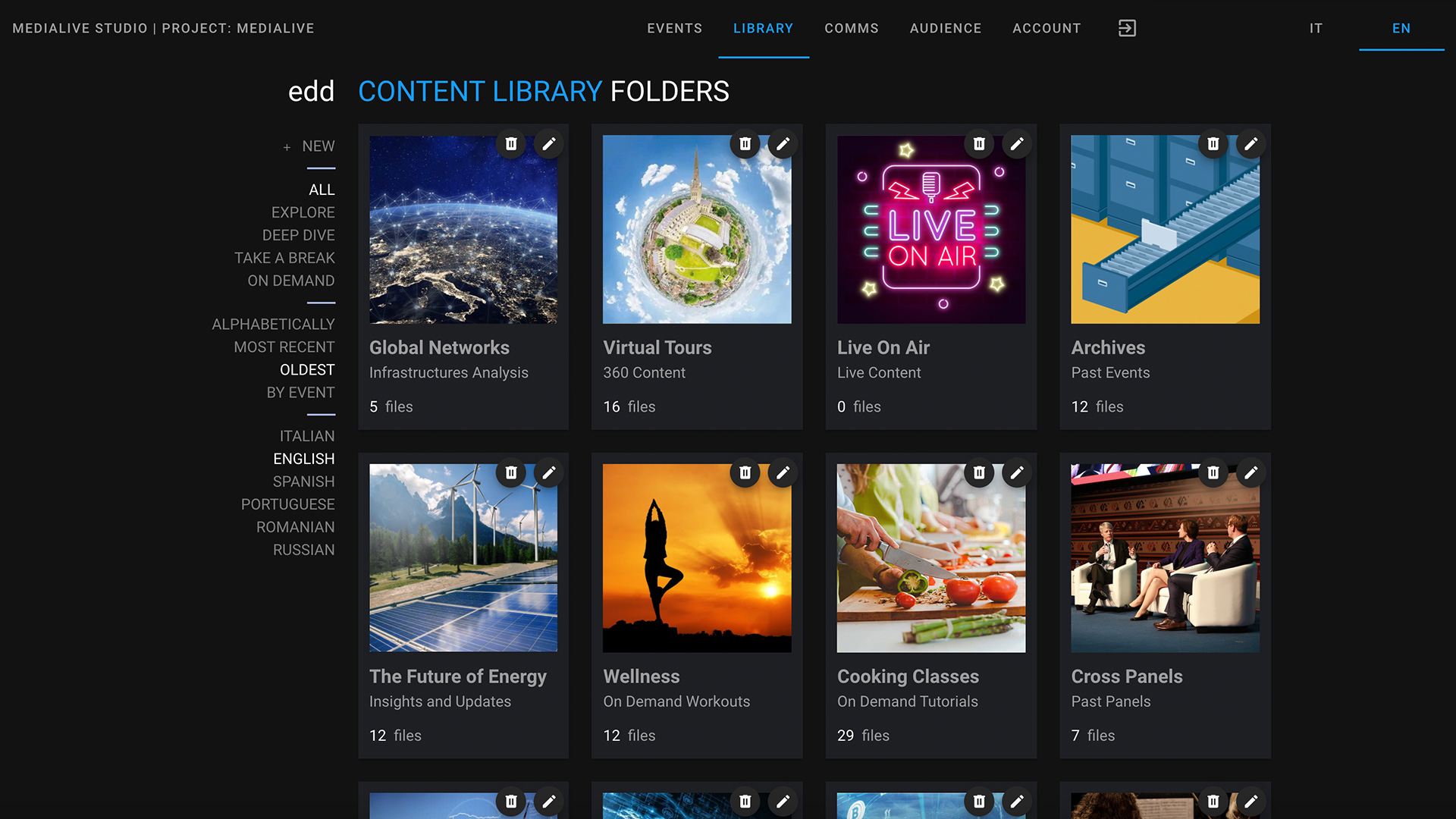Viewport: 1456px width, 819px height.
Task: Open the Virtual Tours tiny planet thumbnail
Action: pos(697,230)
